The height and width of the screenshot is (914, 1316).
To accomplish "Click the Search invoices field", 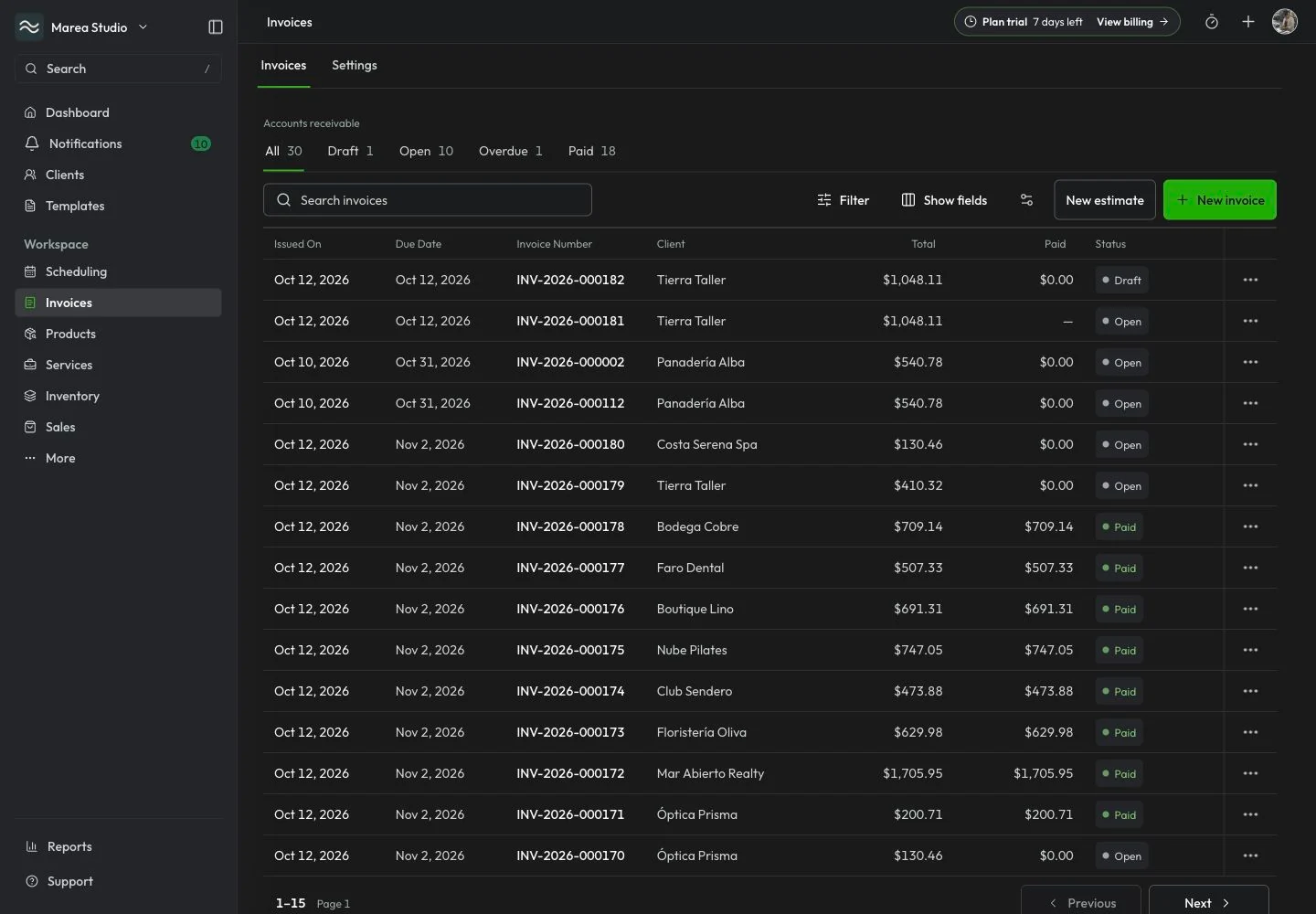I will click(x=428, y=200).
